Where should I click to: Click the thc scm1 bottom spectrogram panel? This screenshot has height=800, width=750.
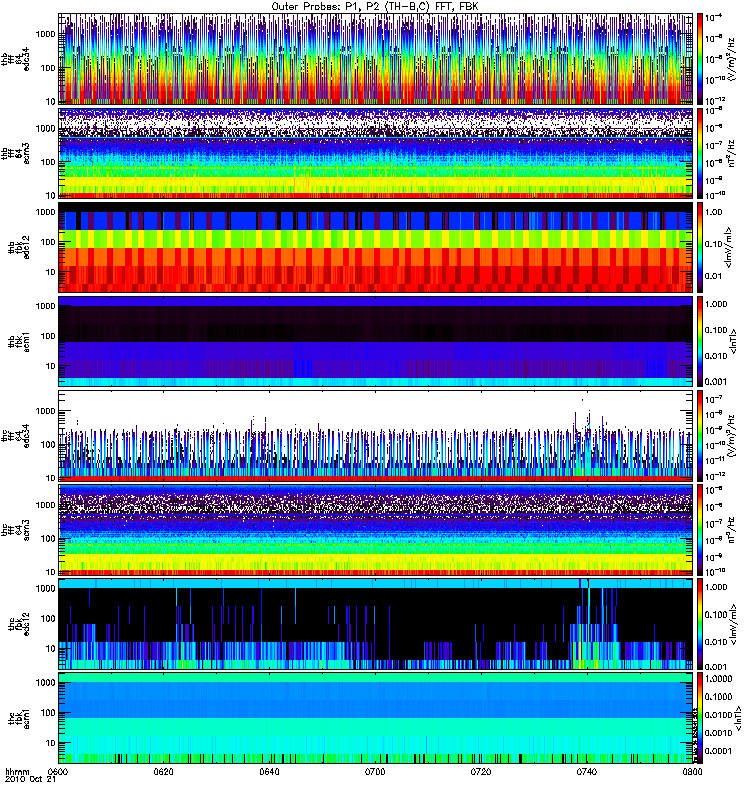pyautogui.click(x=376, y=718)
